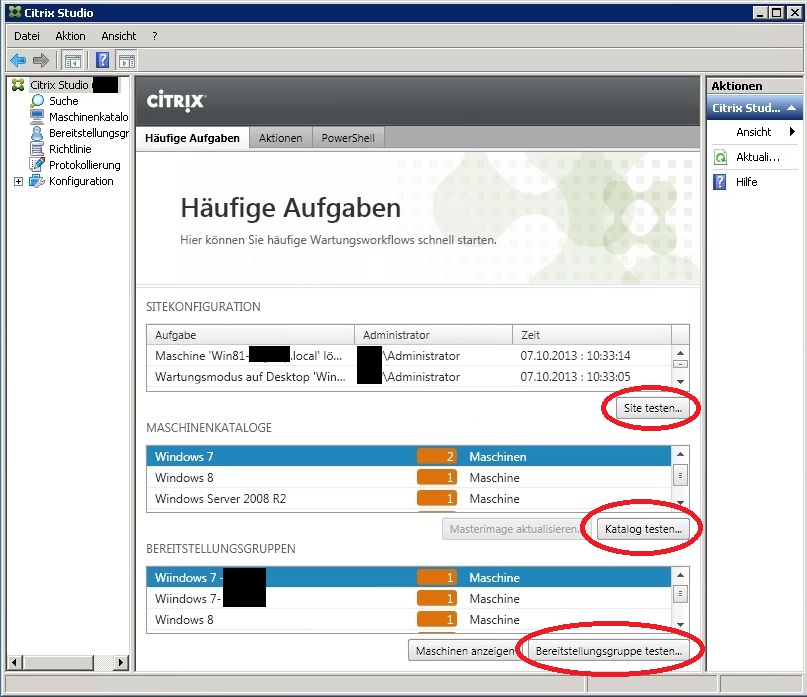Select Protokollierung in the navigation tree
Viewport: 807px width, 697px height.
coord(85,165)
